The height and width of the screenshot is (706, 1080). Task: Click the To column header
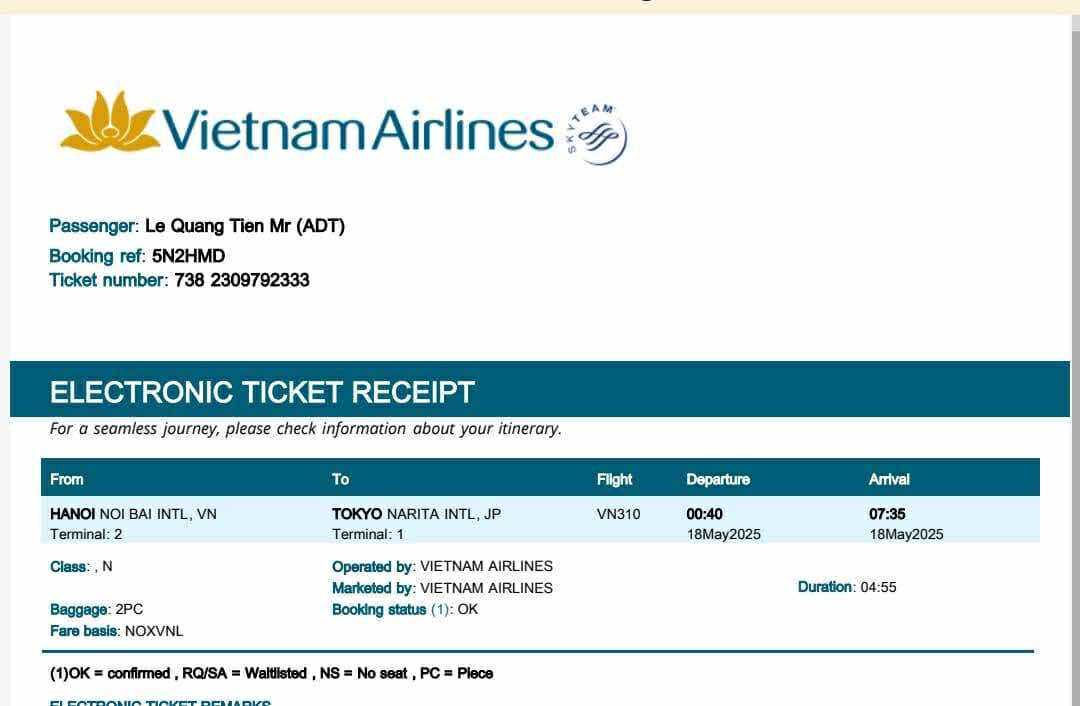pyautogui.click(x=340, y=479)
